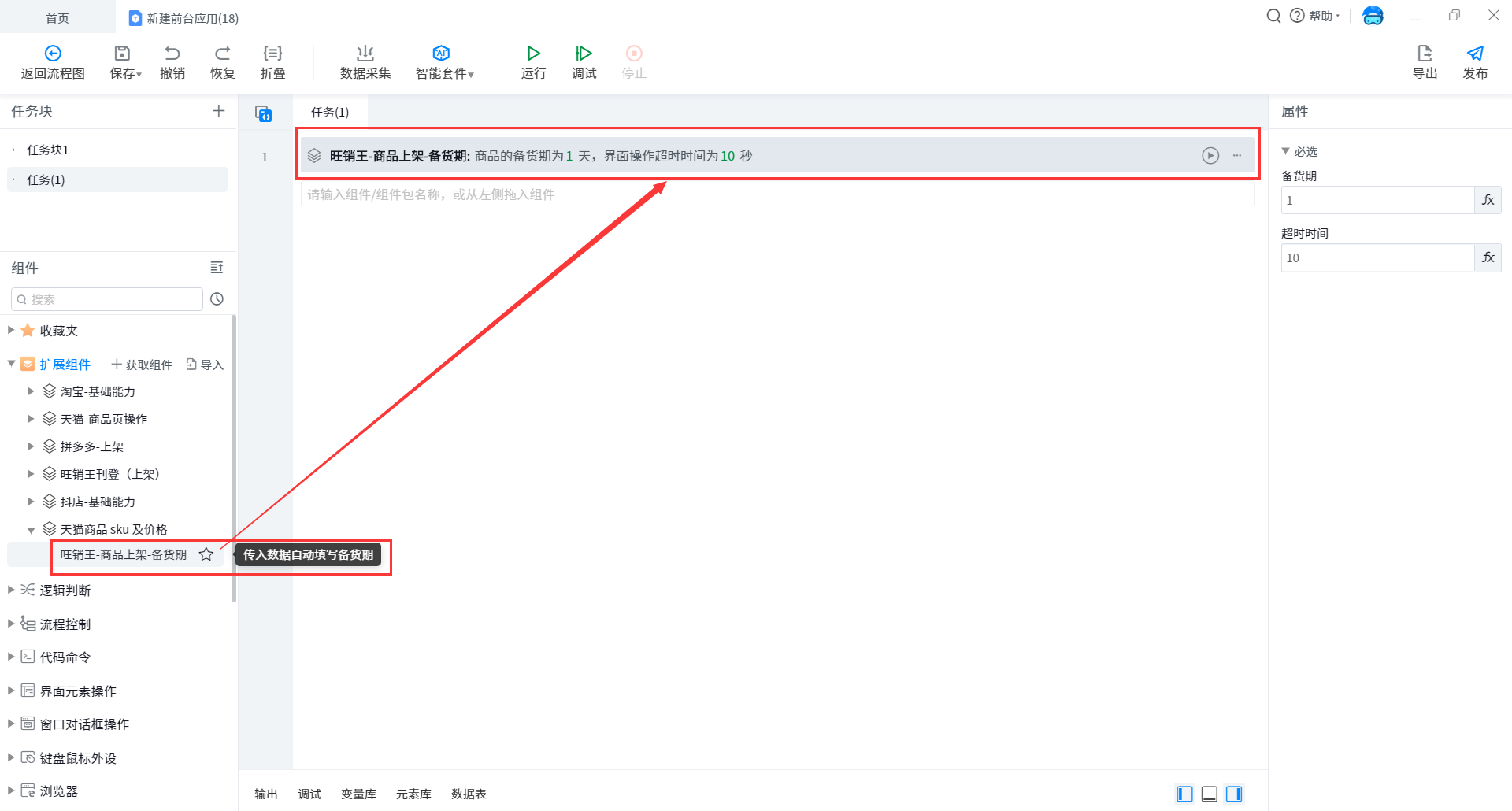Publish the app with the 发布 icon

coord(1475,54)
